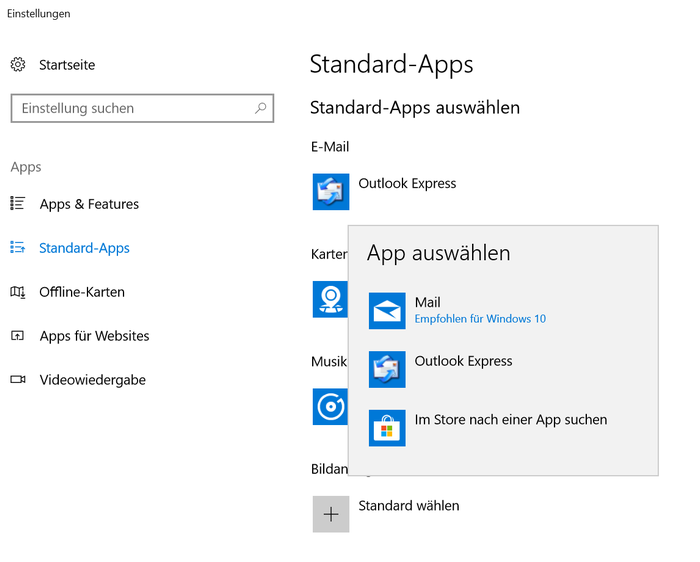Click the App auswählen popup title
This screenshot has height=562, width=700.
click(438, 253)
